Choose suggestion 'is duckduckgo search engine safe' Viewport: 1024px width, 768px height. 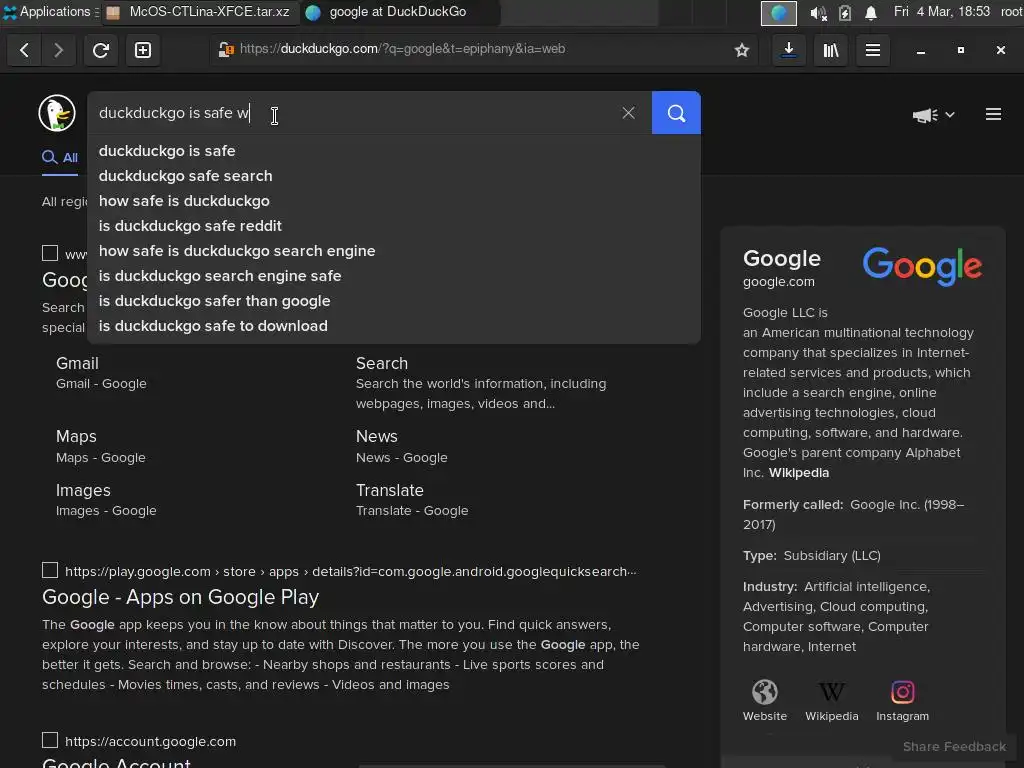[394, 276]
